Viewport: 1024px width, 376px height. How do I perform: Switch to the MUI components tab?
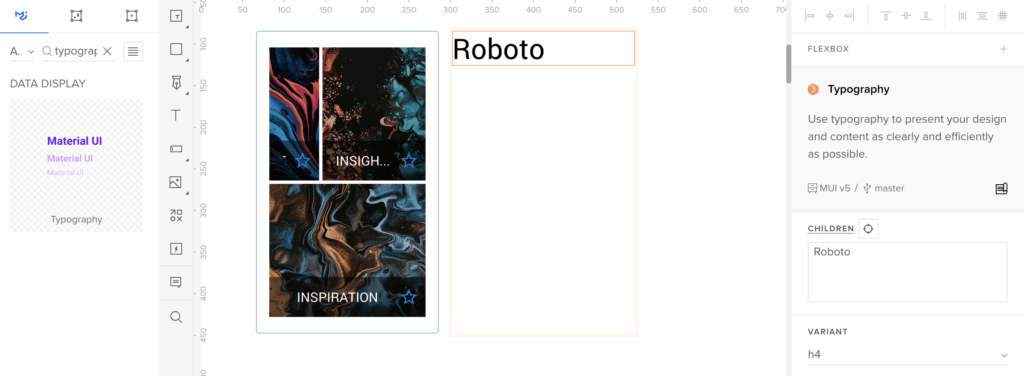click(x=22, y=16)
